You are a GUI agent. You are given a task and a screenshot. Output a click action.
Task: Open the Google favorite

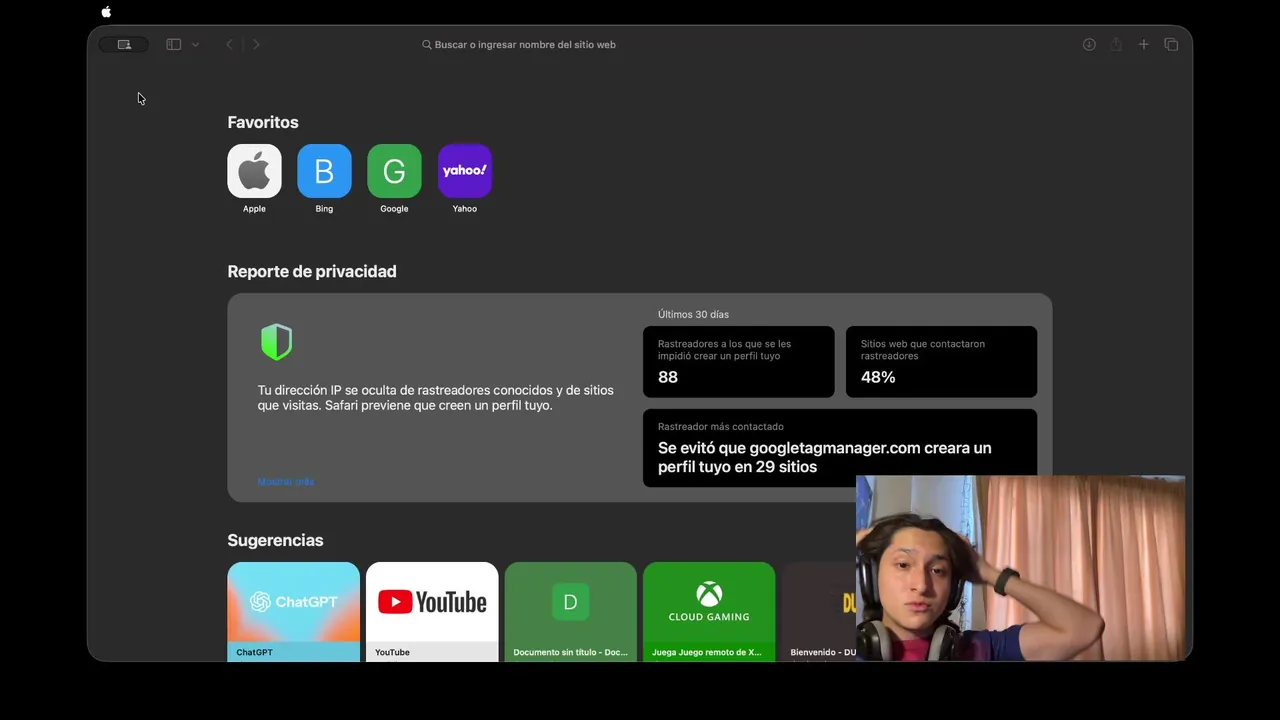(x=394, y=171)
